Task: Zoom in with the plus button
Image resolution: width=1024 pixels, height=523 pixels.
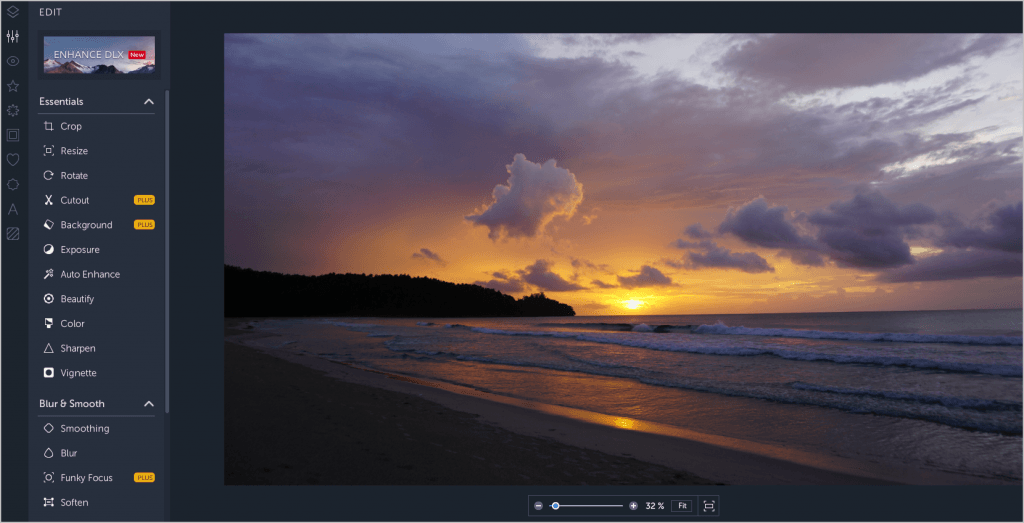Action: click(x=633, y=506)
